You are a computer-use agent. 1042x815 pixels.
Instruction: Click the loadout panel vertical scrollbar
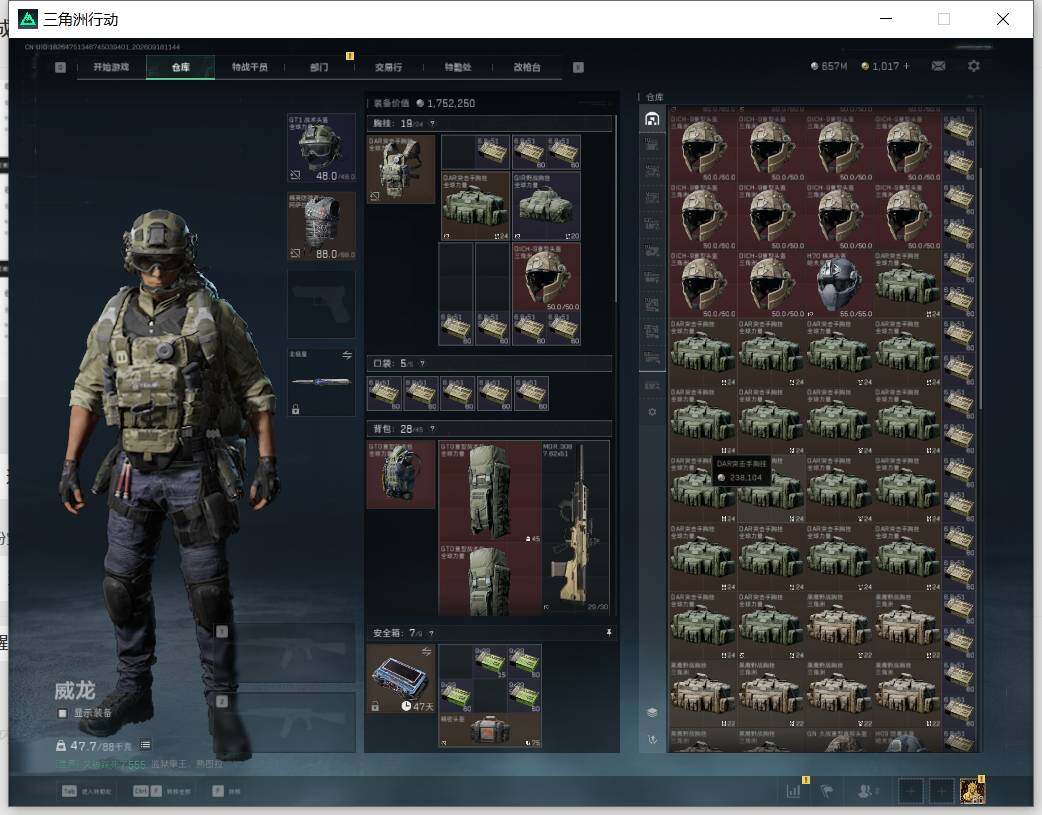[616, 207]
